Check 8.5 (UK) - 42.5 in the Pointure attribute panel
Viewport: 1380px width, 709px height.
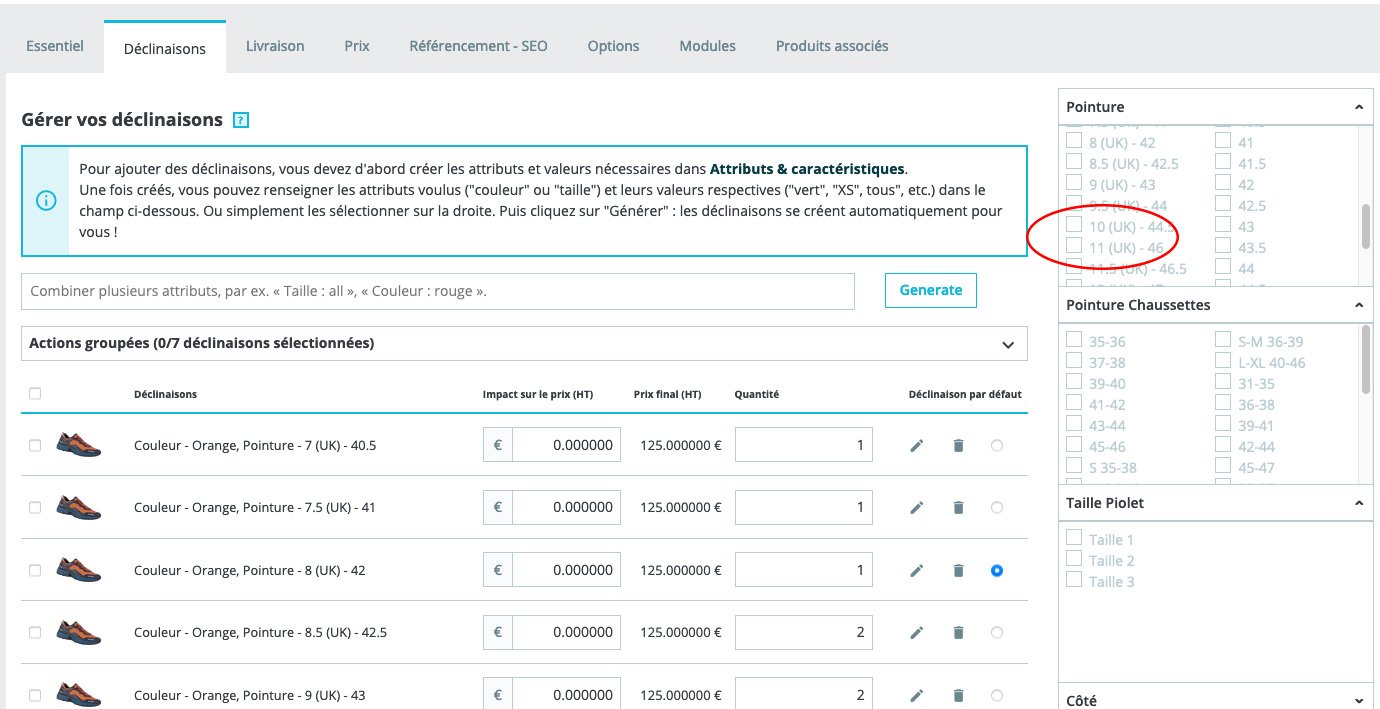click(1074, 162)
